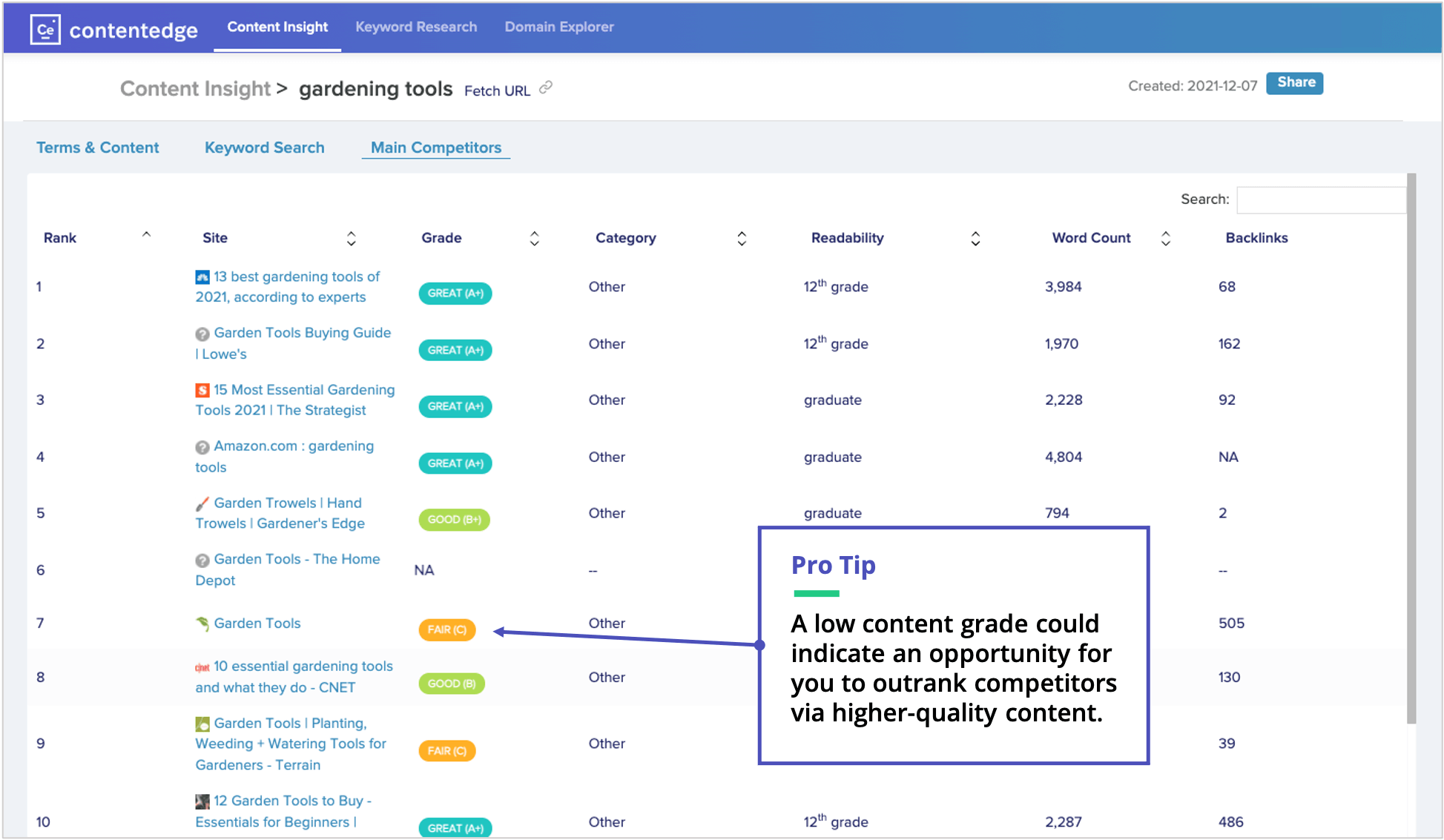1444x840 pixels.
Task: Expand the Domain Explorer menu item
Action: (x=558, y=27)
